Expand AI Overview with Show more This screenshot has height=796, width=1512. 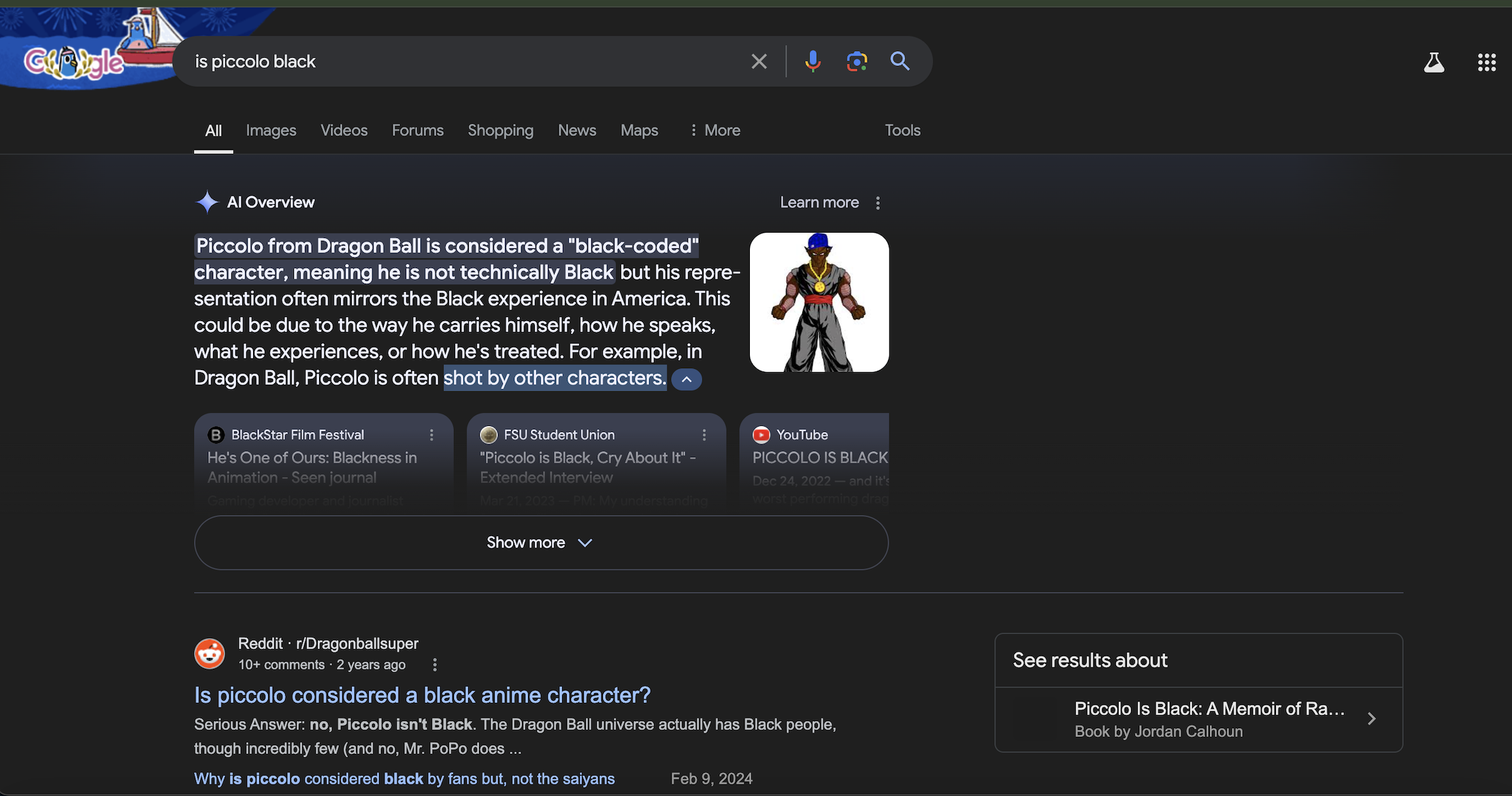click(x=541, y=542)
